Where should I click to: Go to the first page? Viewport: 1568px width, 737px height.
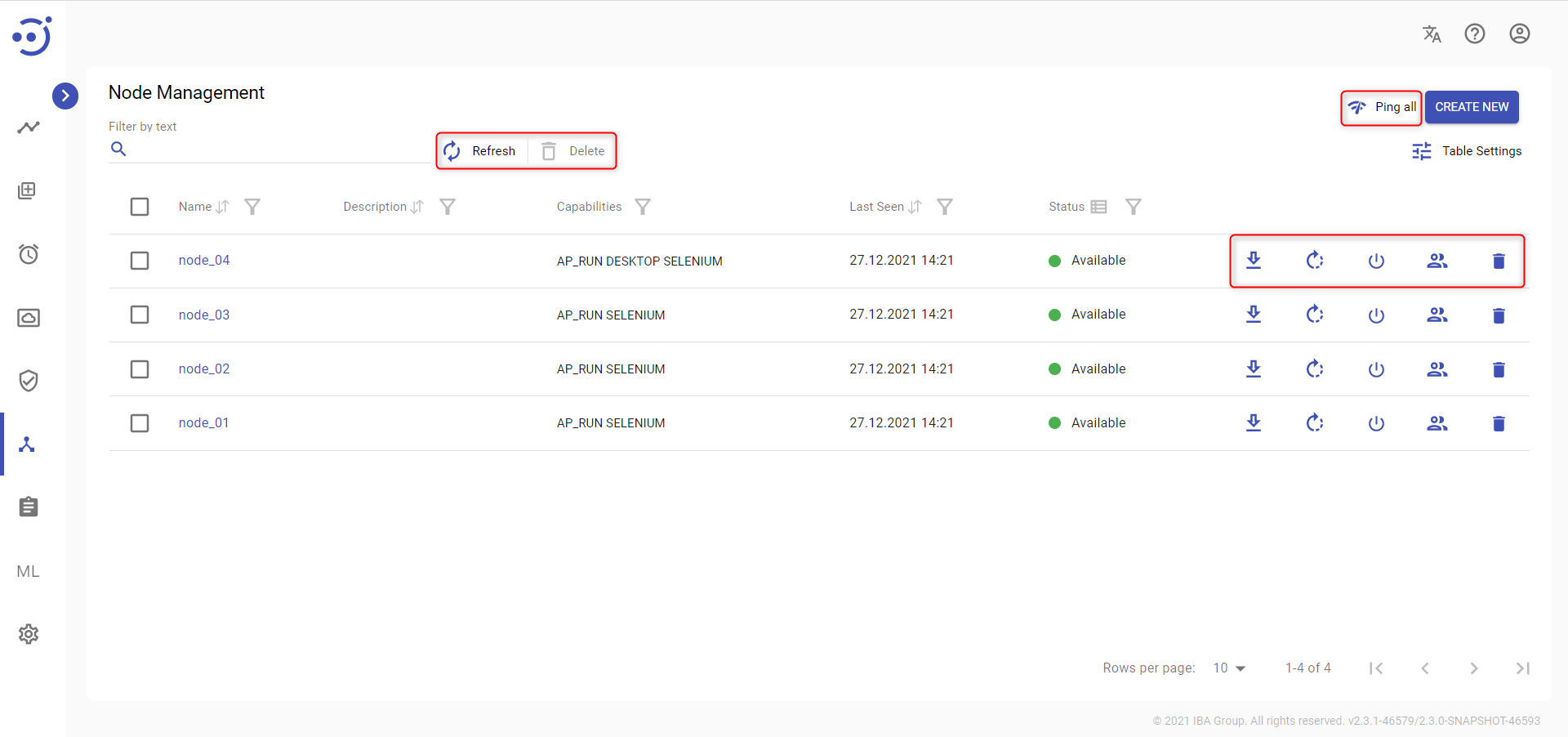[x=1376, y=668]
